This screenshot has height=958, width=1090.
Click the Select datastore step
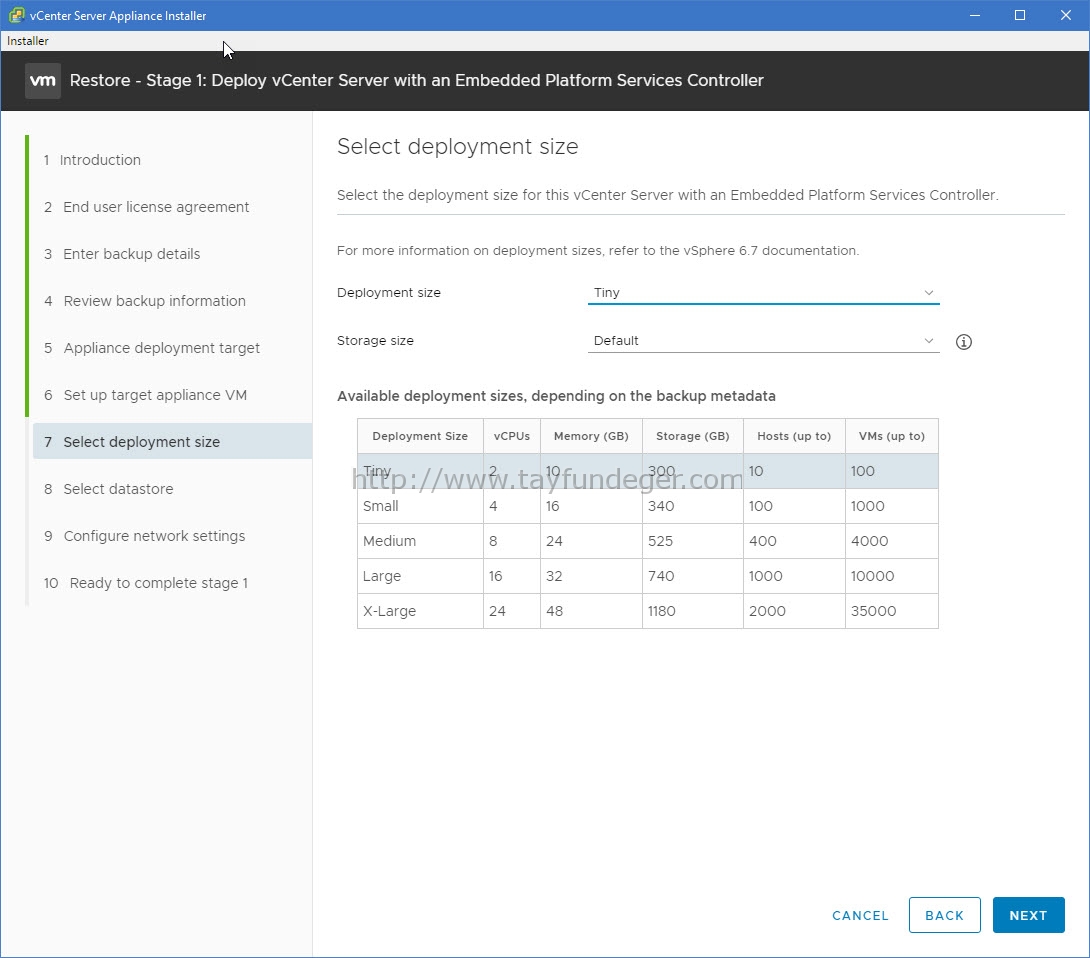pos(109,489)
